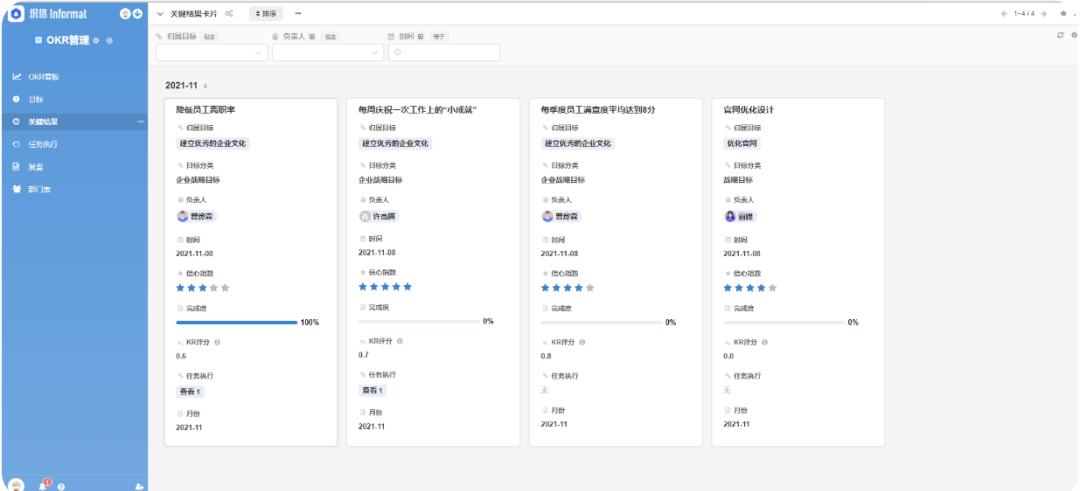
Task: Open the 等于 operator next to 时间
Action: [439, 36]
